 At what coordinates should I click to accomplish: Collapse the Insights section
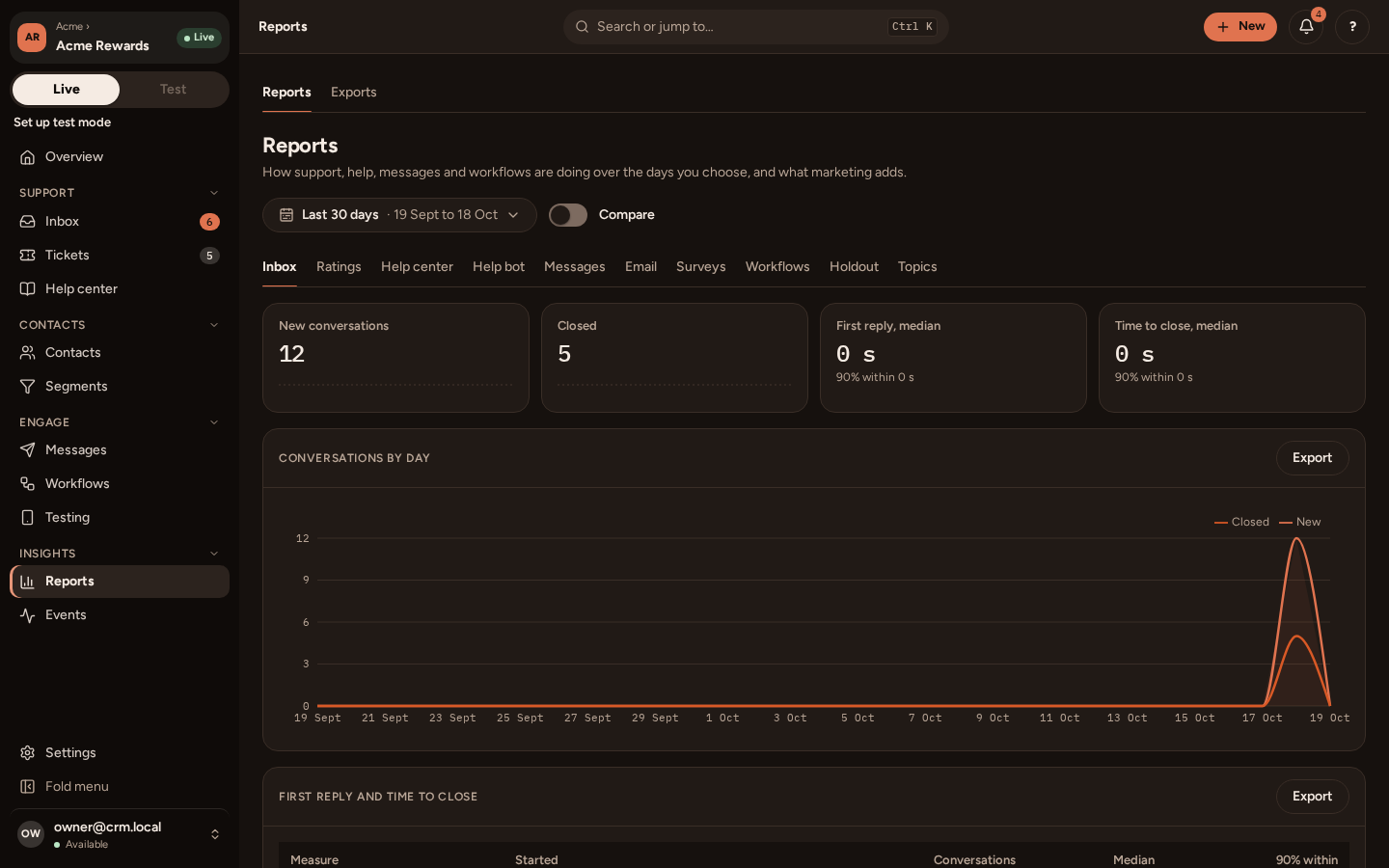point(214,554)
